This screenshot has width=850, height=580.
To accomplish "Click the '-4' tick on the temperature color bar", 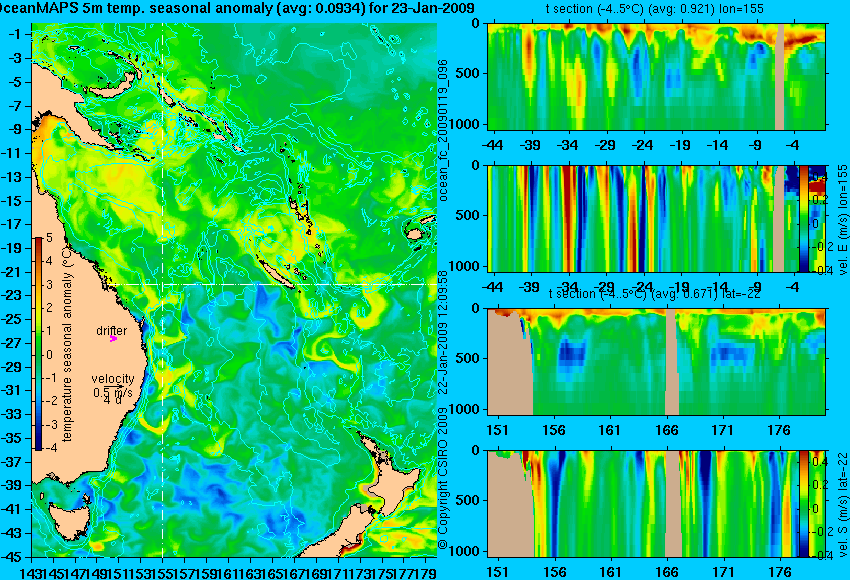I will (x=49, y=448).
